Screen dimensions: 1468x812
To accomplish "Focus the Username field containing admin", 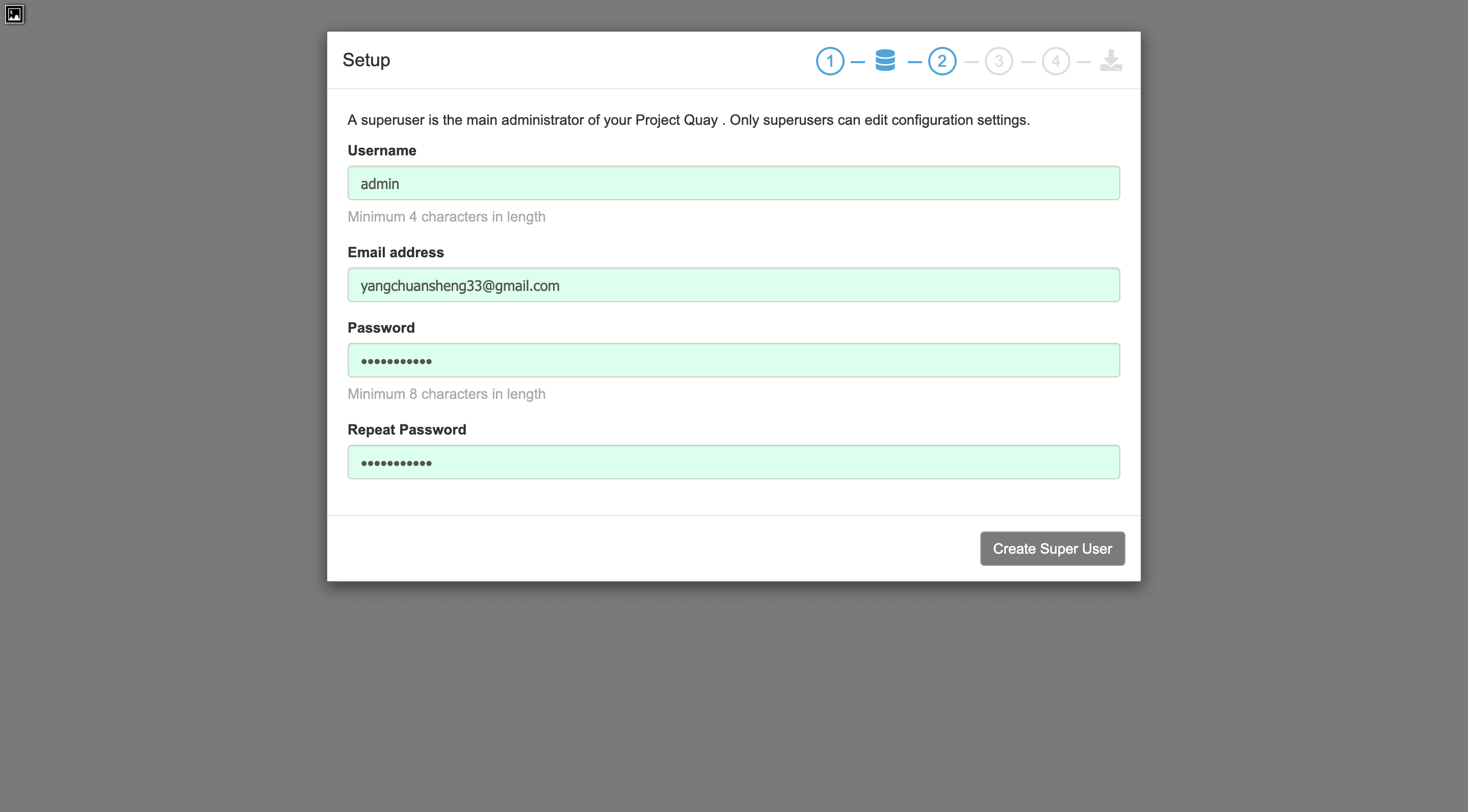I will point(733,183).
